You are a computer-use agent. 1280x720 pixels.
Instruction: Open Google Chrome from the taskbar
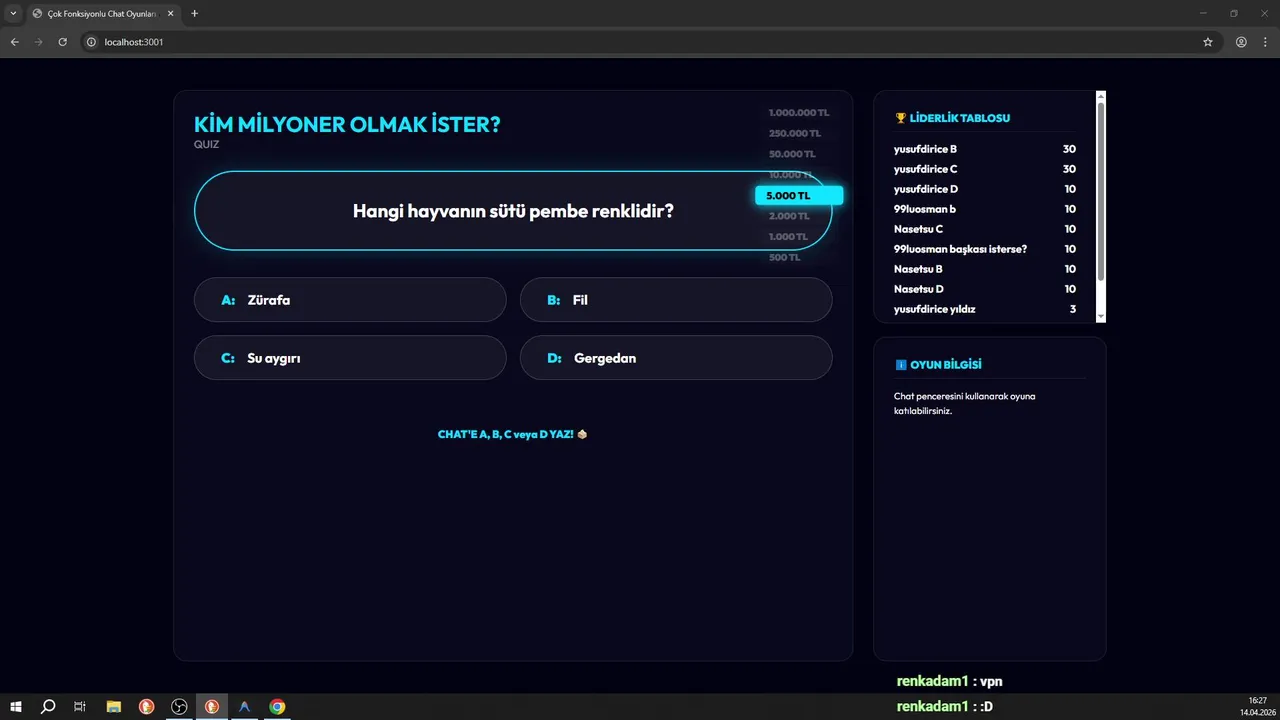277,707
